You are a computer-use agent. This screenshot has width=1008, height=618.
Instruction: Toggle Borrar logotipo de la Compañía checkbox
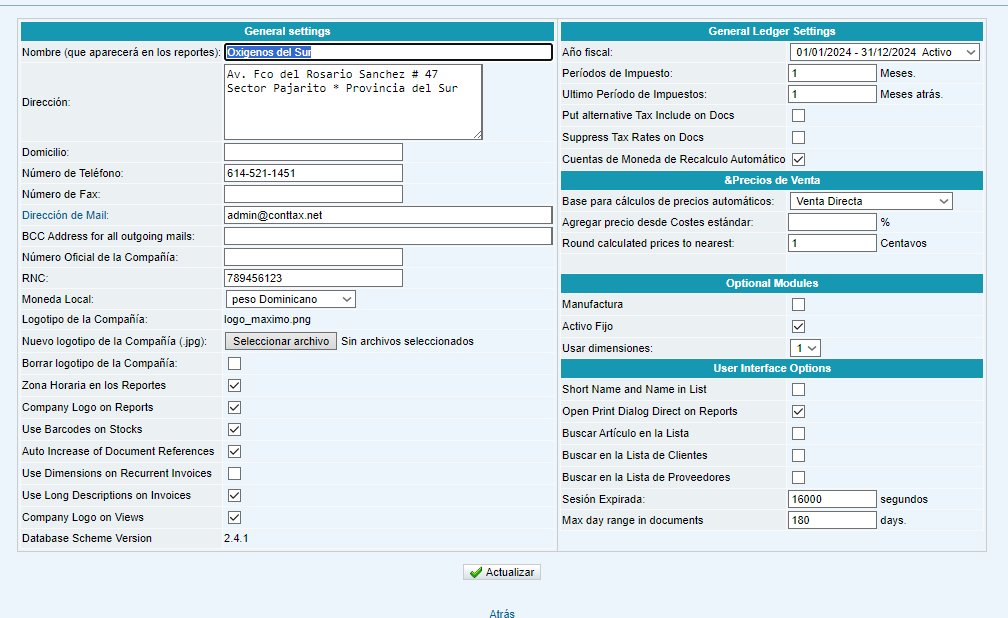[235, 363]
